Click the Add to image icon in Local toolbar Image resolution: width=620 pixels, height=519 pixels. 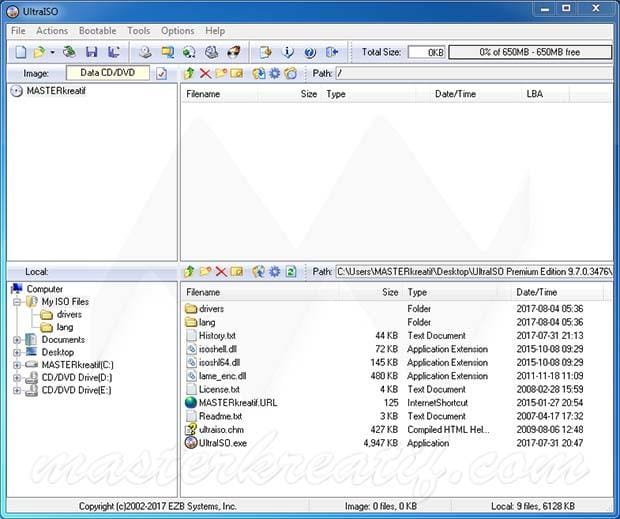point(259,272)
